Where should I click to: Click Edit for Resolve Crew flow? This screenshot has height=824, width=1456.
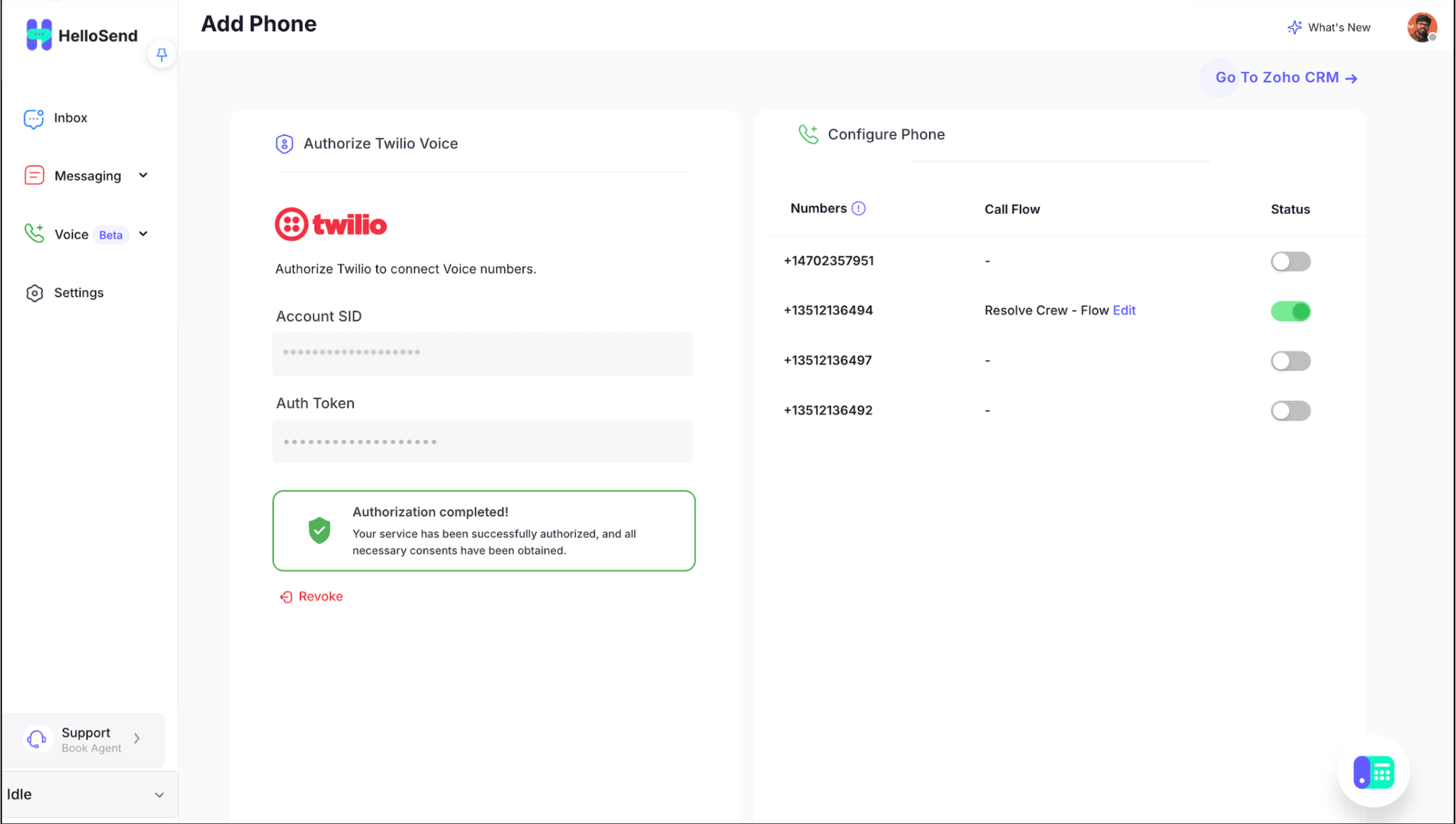1124,311
